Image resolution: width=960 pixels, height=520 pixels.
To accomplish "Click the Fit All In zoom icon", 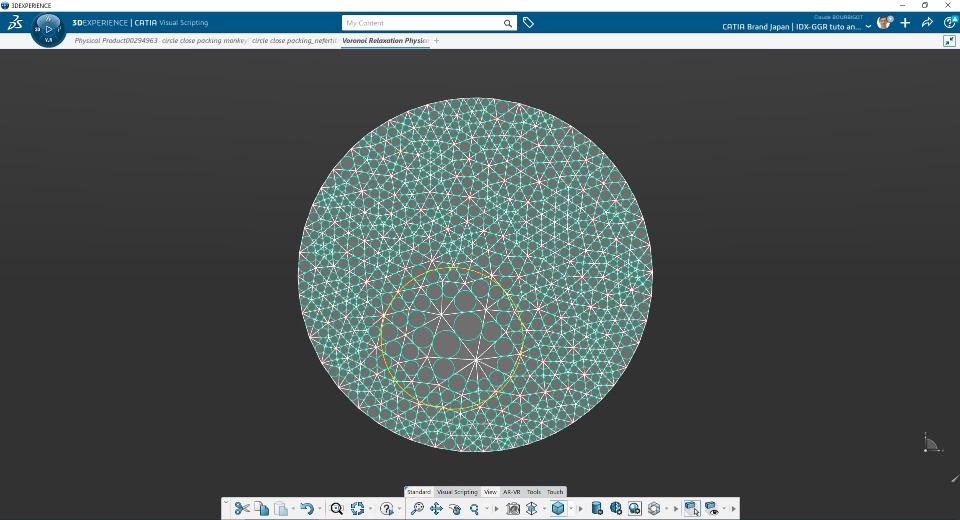I will click(x=417, y=508).
